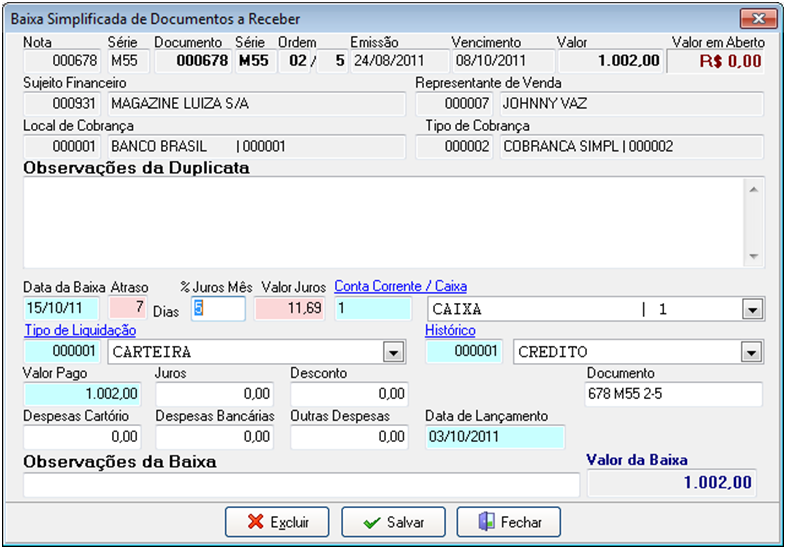Click the bold Documento number 000678

click(193, 61)
